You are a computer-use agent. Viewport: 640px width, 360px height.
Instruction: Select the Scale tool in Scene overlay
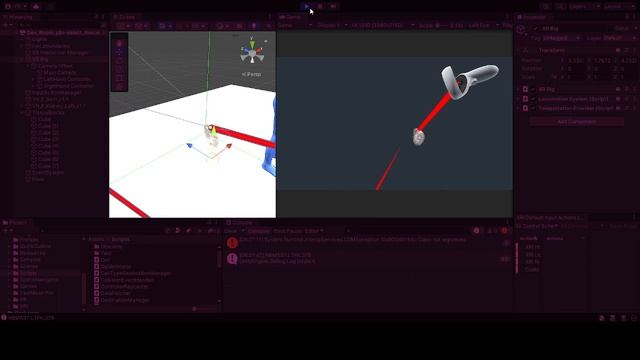(x=119, y=69)
